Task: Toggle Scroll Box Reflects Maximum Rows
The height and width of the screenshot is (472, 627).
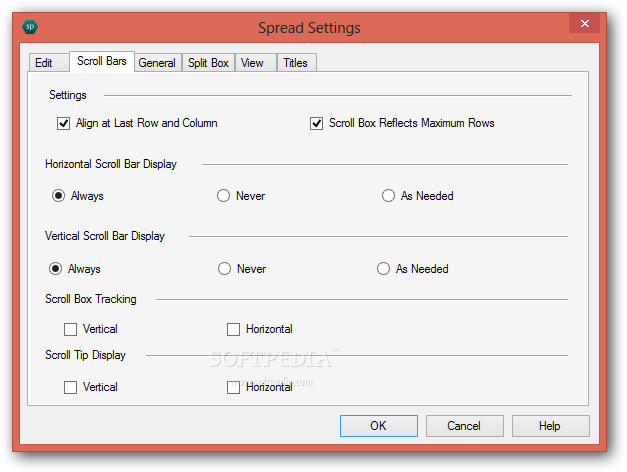Action: click(318, 124)
